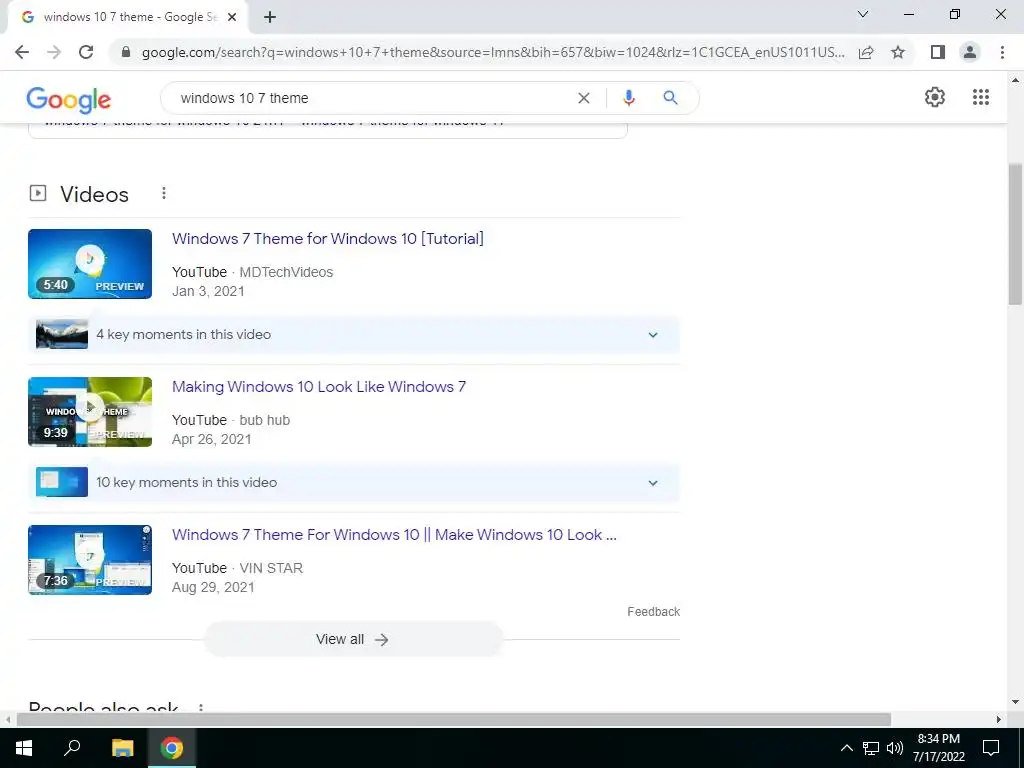Viewport: 1024px width, 768px height.
Task: Open Chrome profile avatar menu
Action: point(970,52)
